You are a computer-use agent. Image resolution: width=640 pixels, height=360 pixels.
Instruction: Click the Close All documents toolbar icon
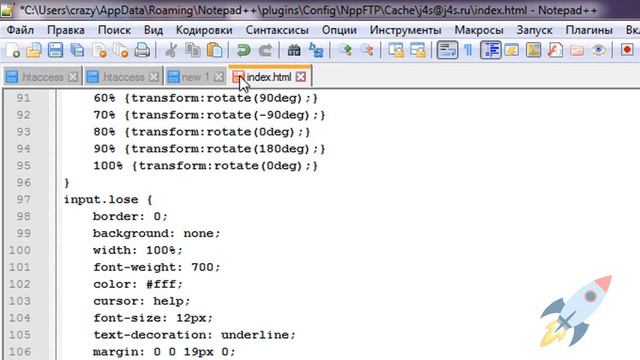pos(121,50)
